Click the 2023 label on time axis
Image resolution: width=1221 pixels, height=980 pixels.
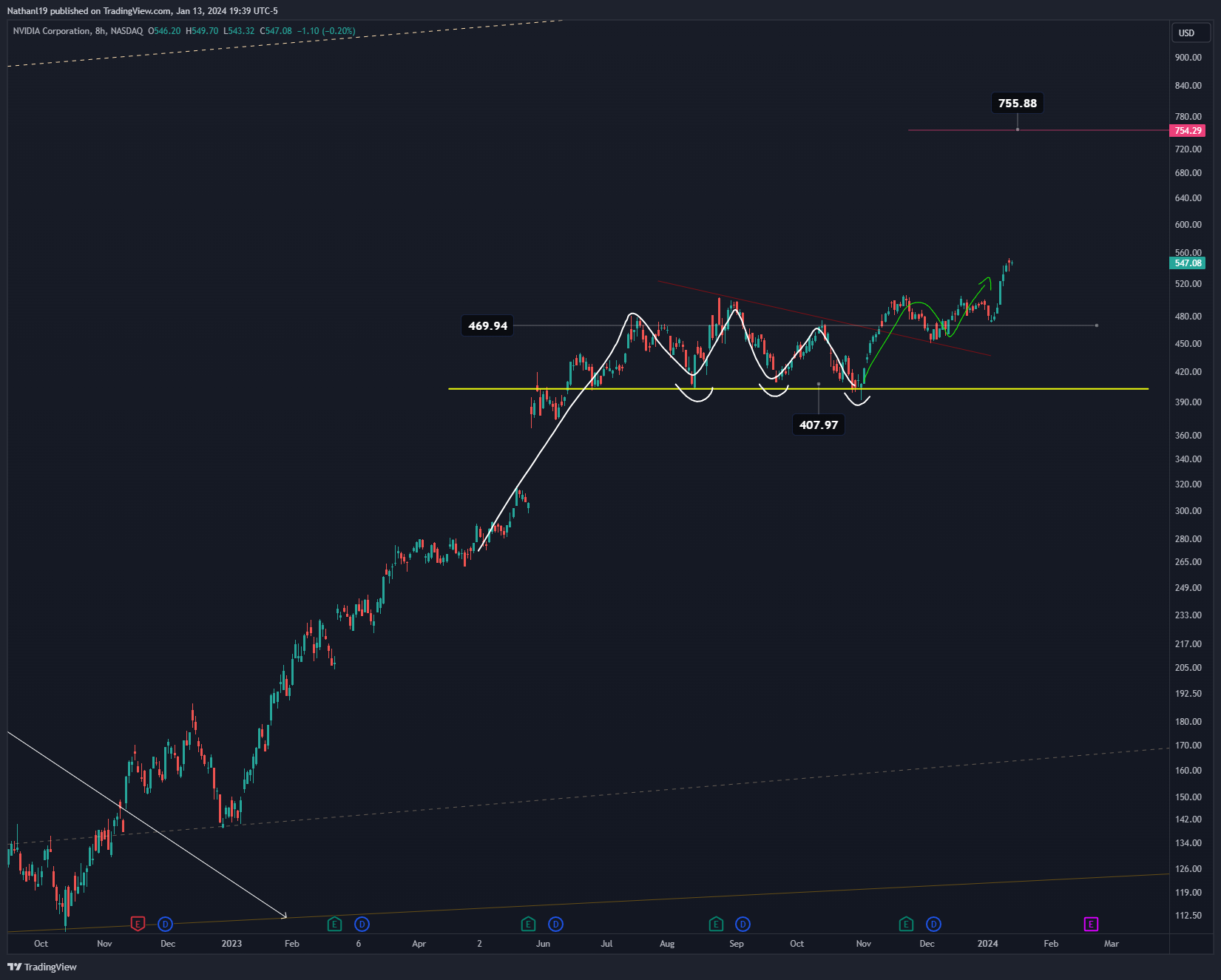[x=231, y=944]
